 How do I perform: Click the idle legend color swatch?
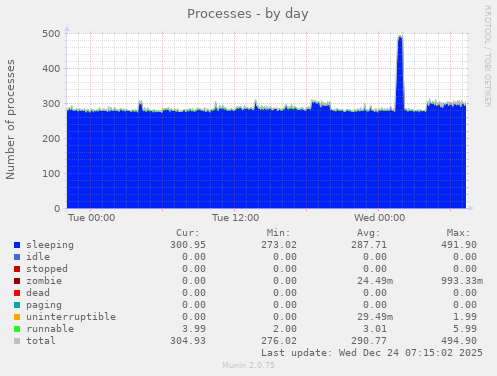[x=17, y=257]
